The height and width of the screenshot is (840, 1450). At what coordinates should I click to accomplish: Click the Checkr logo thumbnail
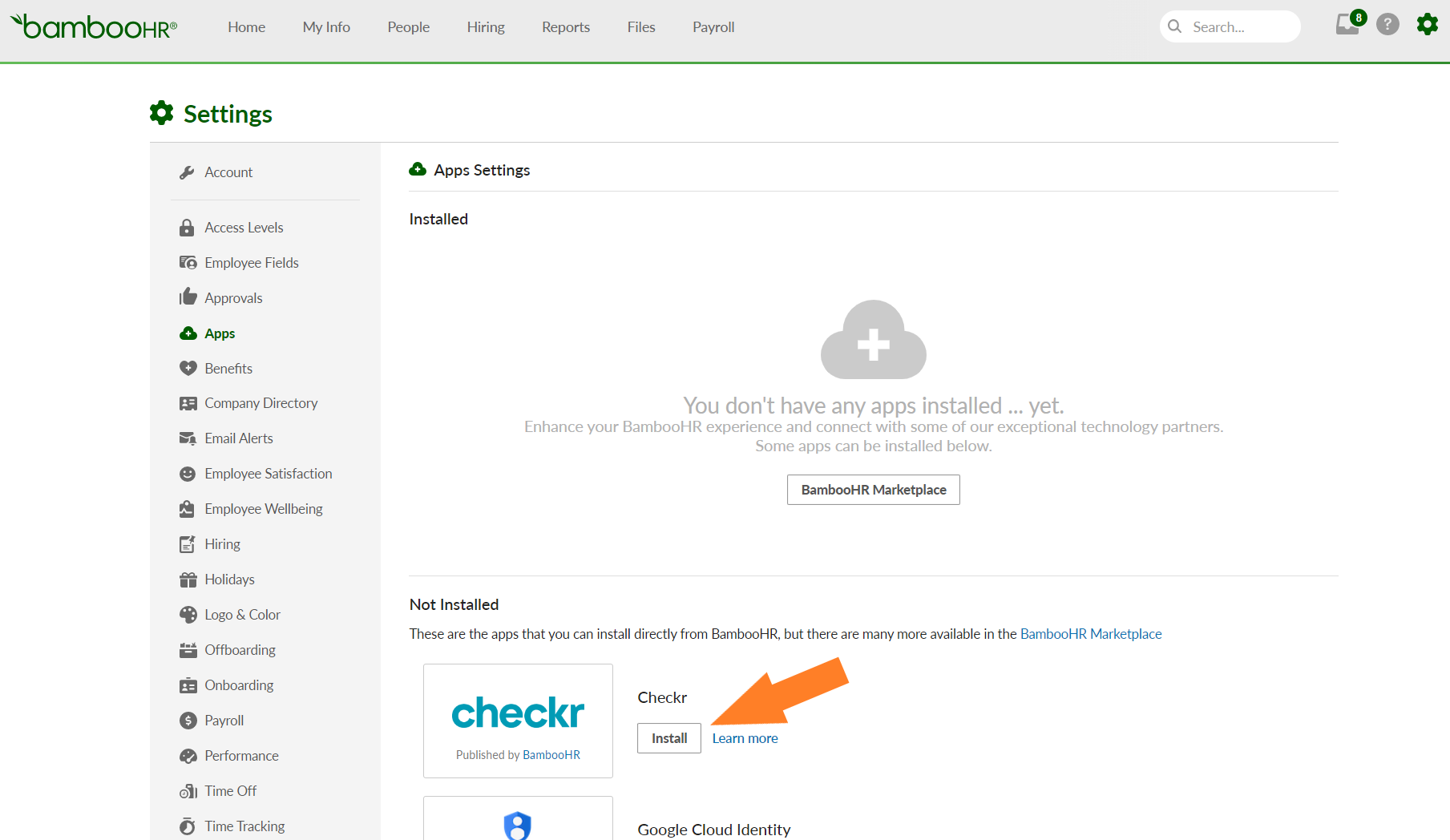pyautogui.click(x=518, y=721)
